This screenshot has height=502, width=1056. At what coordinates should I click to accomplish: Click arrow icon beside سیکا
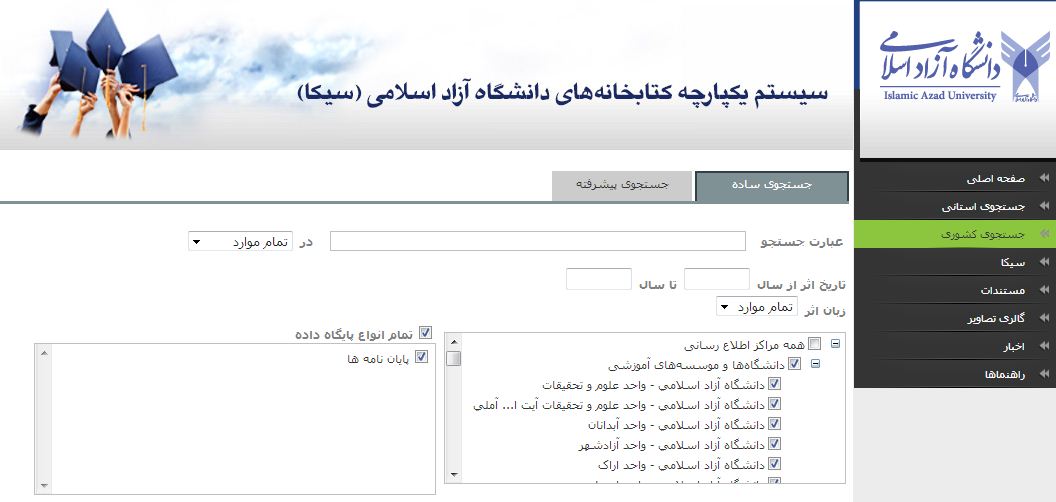point(1044,262)
